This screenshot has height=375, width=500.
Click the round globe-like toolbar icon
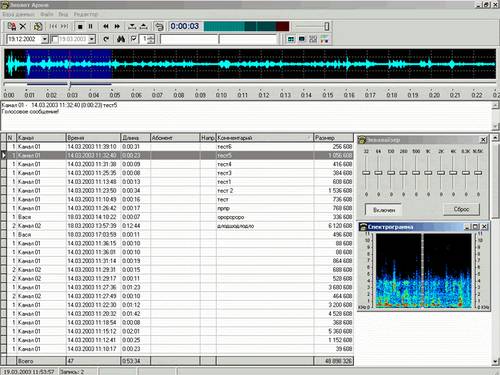pos(38,26)
